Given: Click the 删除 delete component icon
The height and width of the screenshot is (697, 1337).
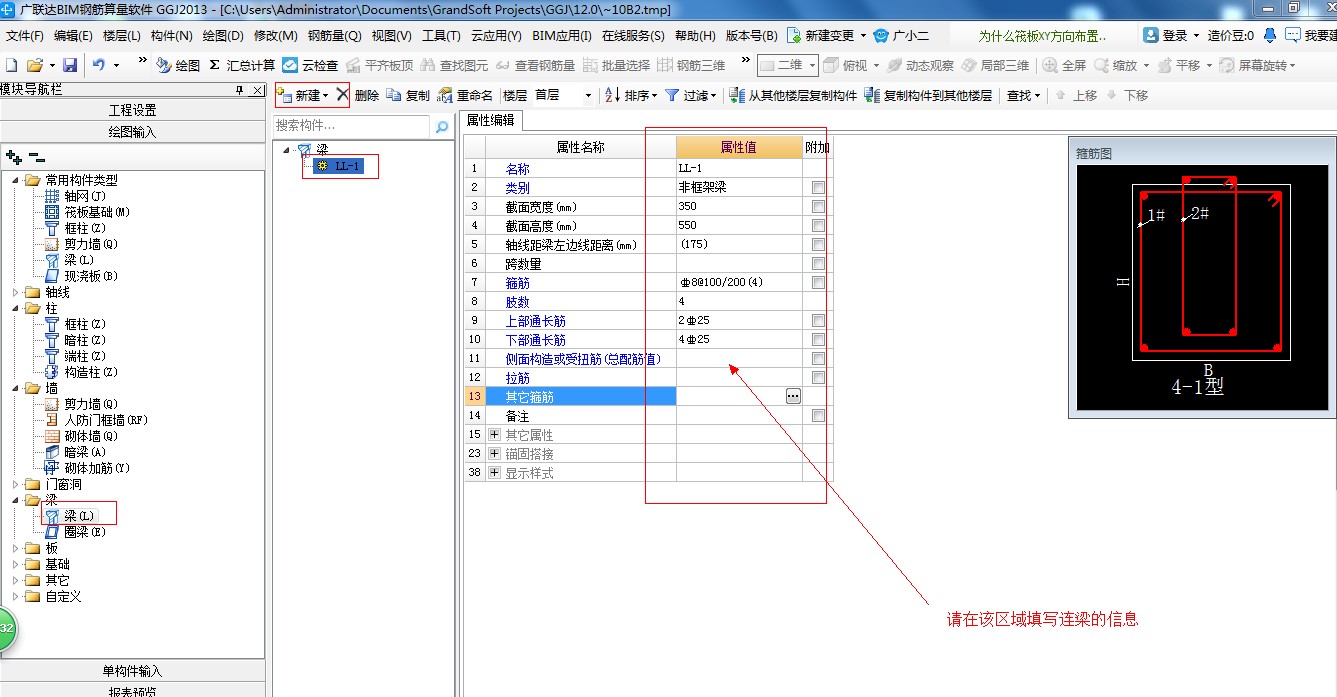Looking at the screenshot, I should [342, 95].
